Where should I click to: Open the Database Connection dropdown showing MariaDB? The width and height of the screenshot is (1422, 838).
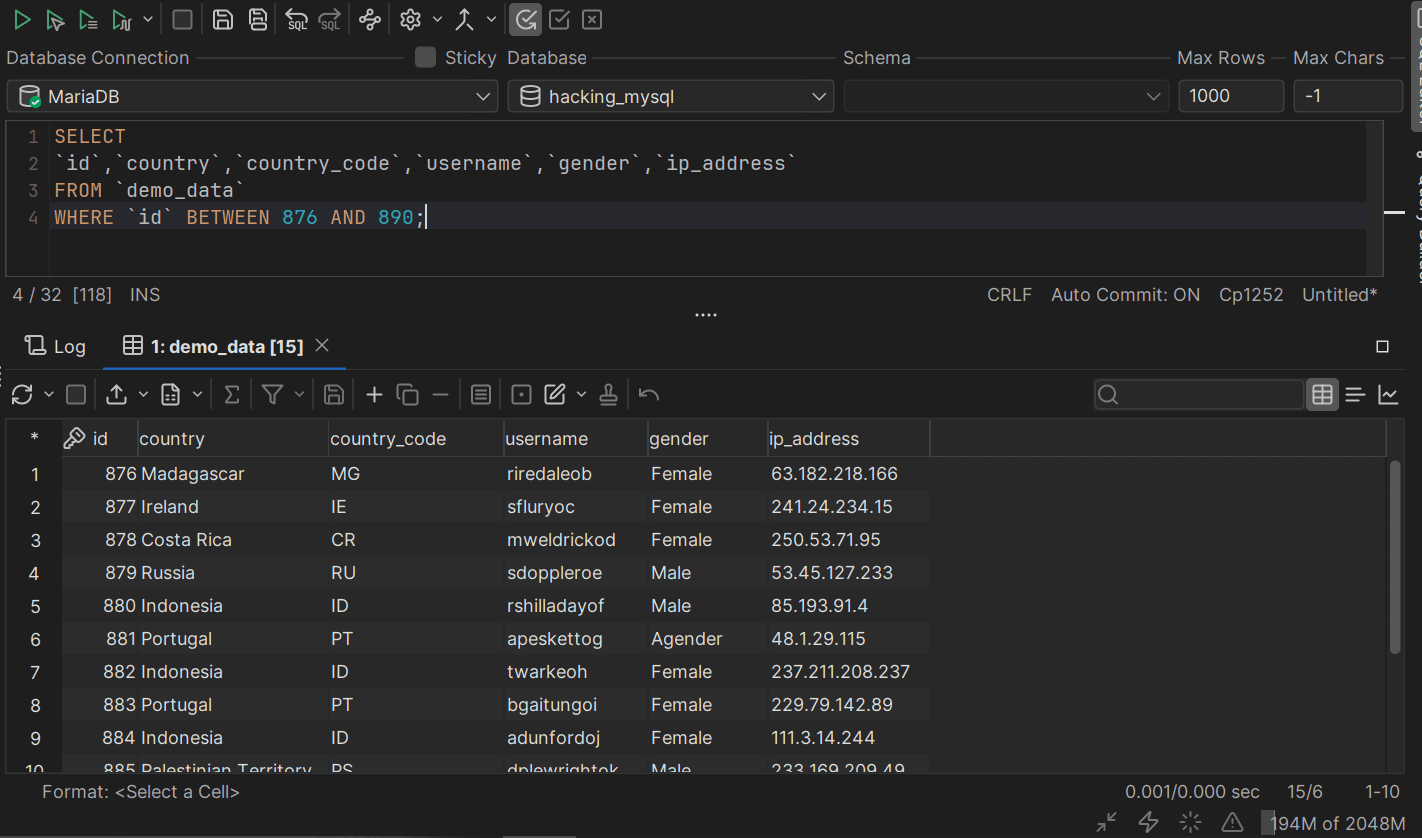(252, 97)
